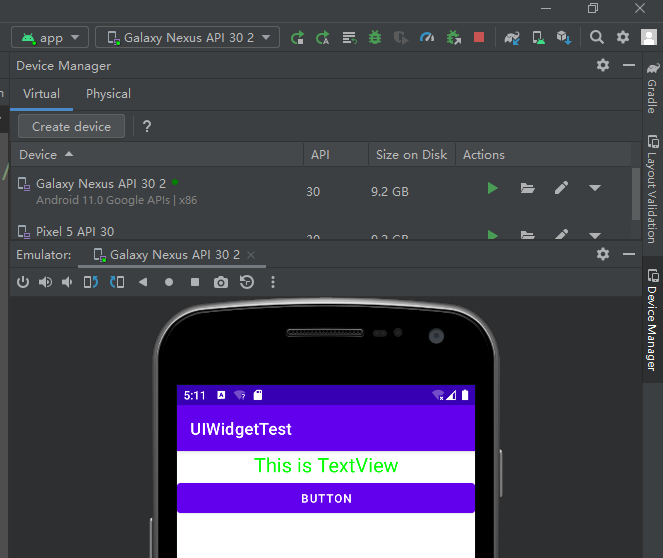Expand more actions for Pixel 5 API 30
663x558 pixels.
click(595, 235)
